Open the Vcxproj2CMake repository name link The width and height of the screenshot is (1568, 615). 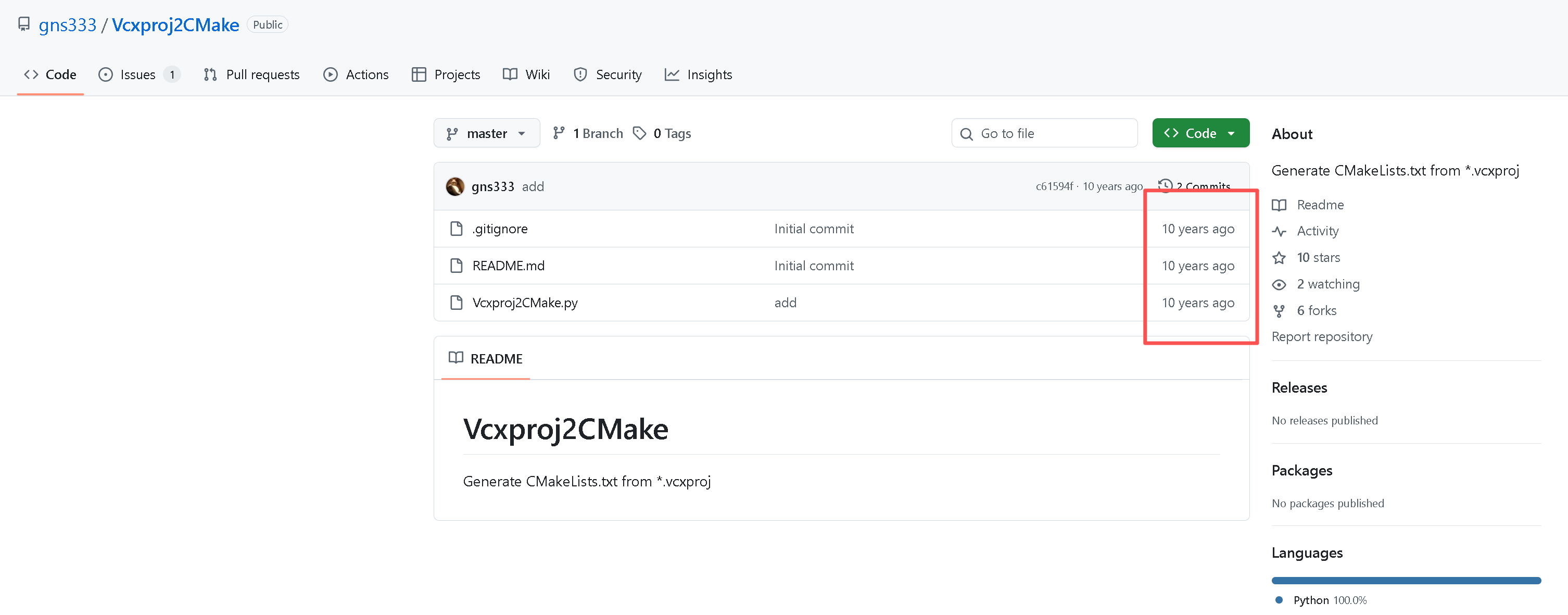175,24
